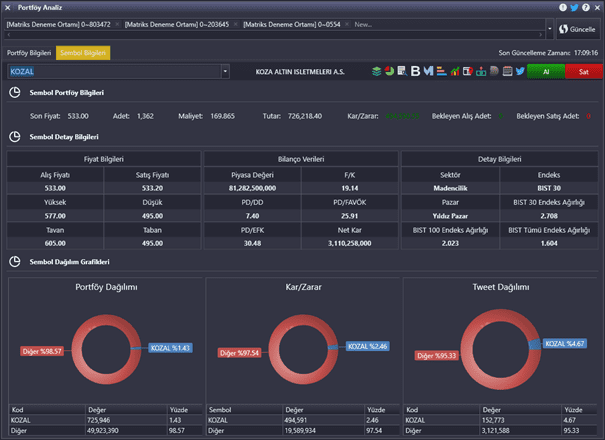Click the KOZAL %2.46 chart label

coord(368,346)
